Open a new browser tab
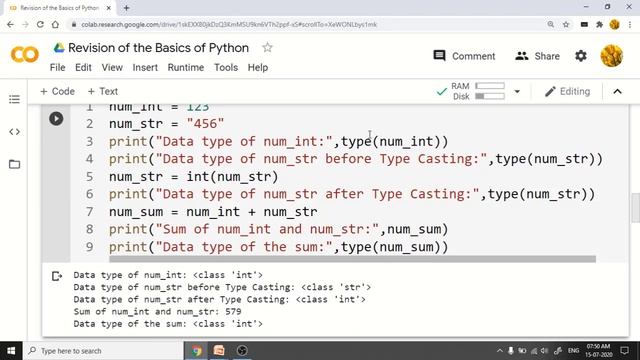The image size is (640, 360). (127, 8)
